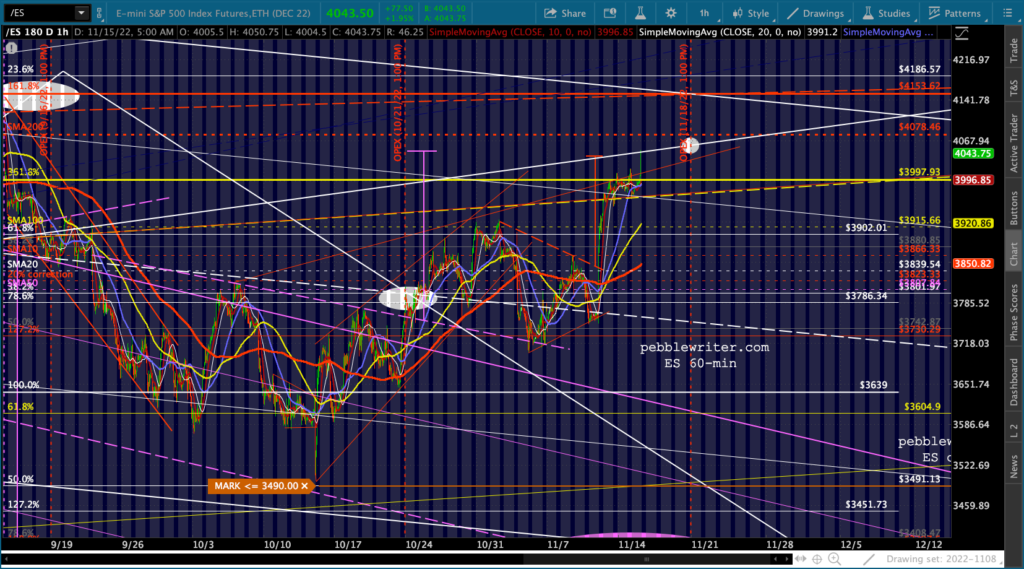Open the symbol selector dropdown arrow
The image size is (1024, 569).
pyautogui.click(x=81, y=12)
